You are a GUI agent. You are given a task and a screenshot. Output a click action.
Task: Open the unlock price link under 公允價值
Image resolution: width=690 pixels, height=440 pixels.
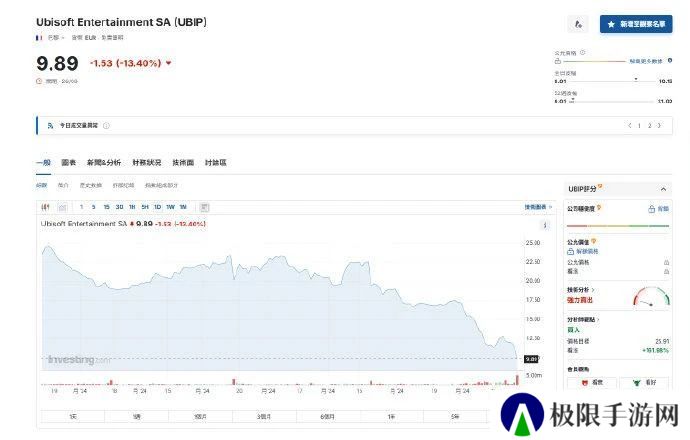(583, 252)
